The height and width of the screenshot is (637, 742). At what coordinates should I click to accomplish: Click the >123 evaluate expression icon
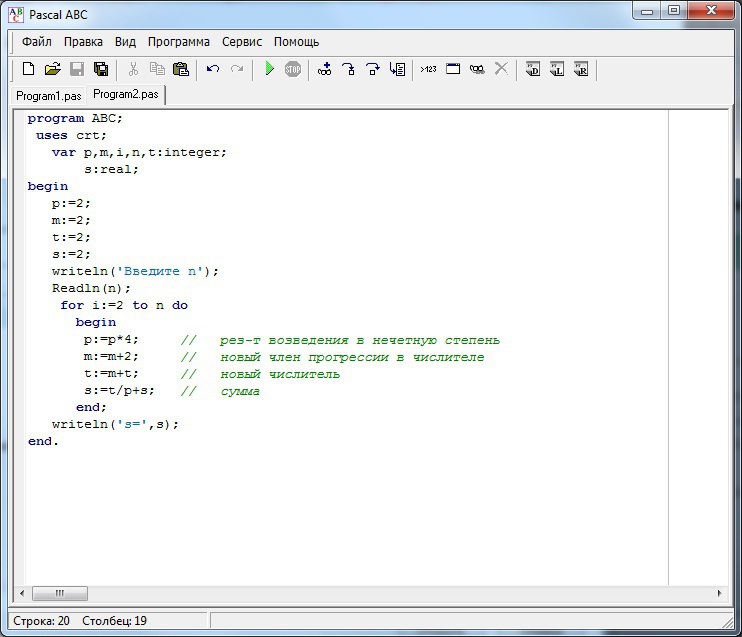[428, 69]
